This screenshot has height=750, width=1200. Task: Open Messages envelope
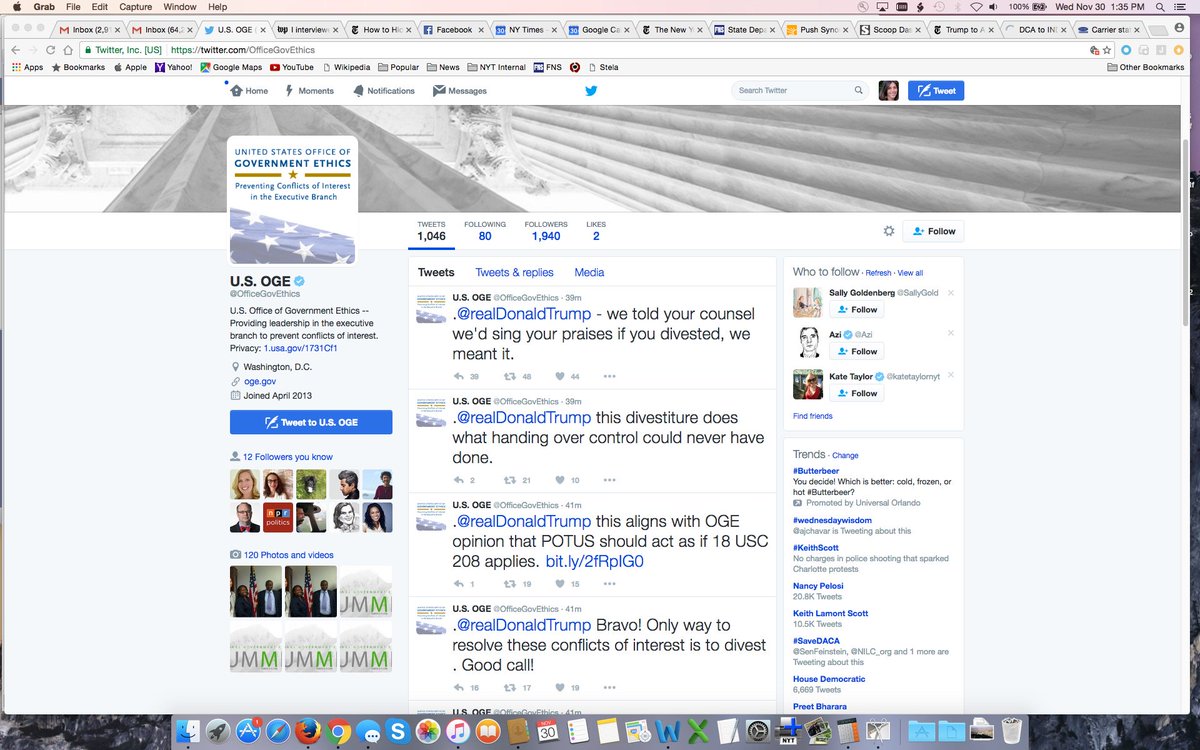coord(460,90)
